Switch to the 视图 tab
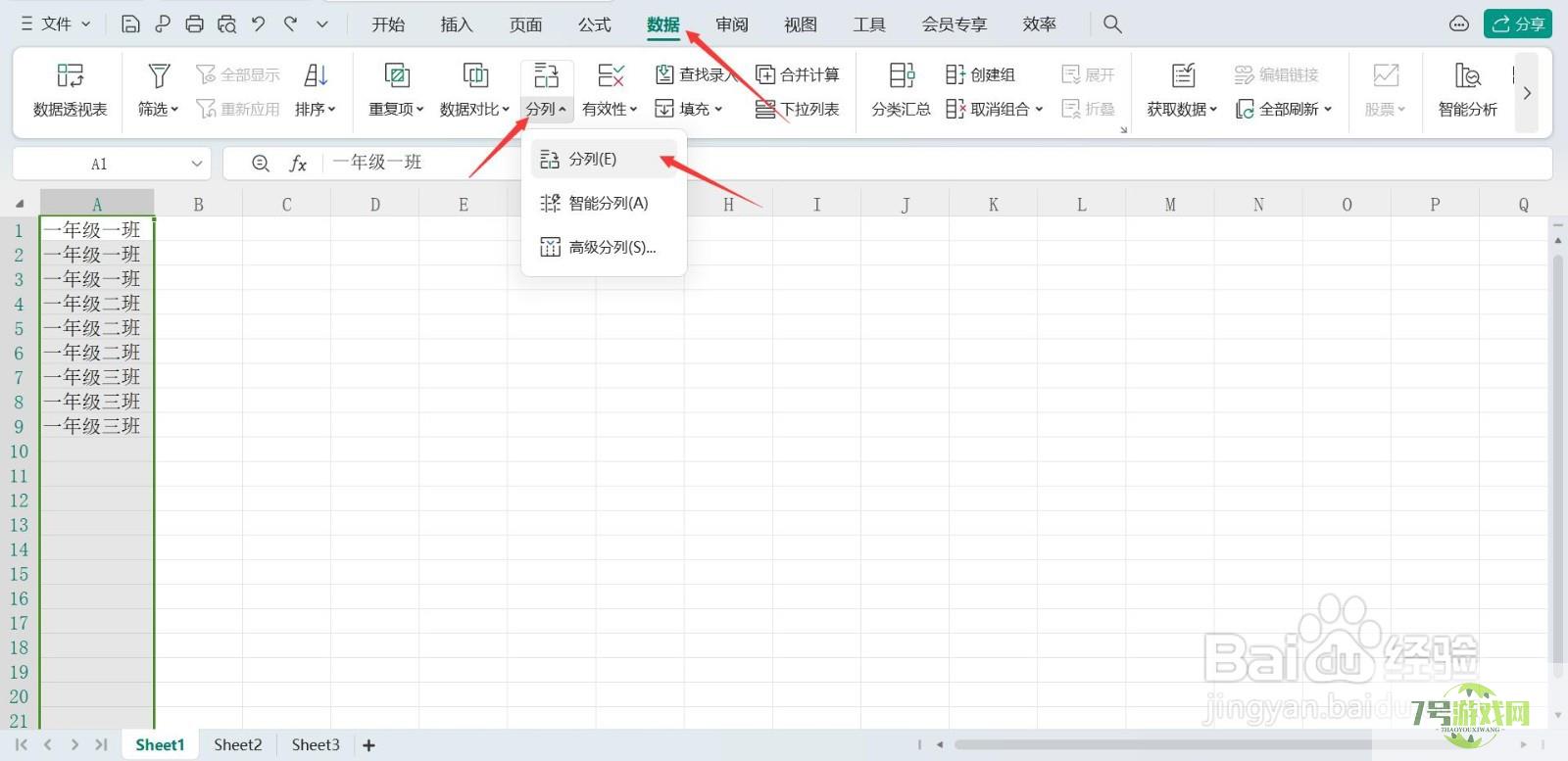1568x761 pixels. pos(801,24)
